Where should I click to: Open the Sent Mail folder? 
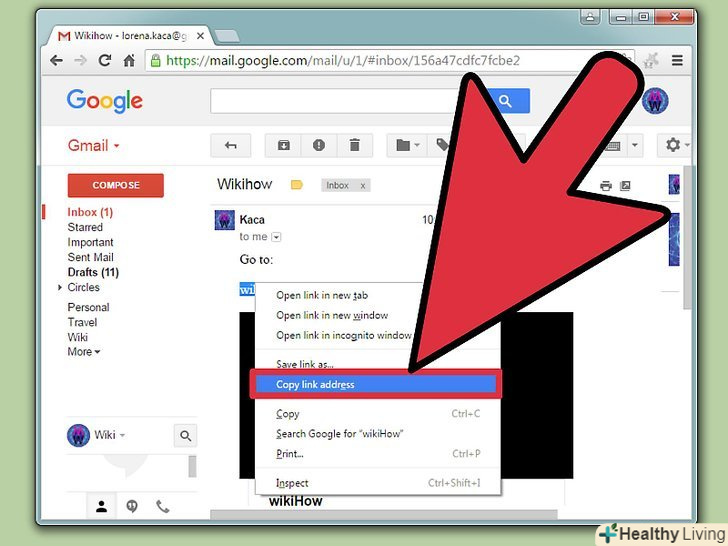(90, 257)
